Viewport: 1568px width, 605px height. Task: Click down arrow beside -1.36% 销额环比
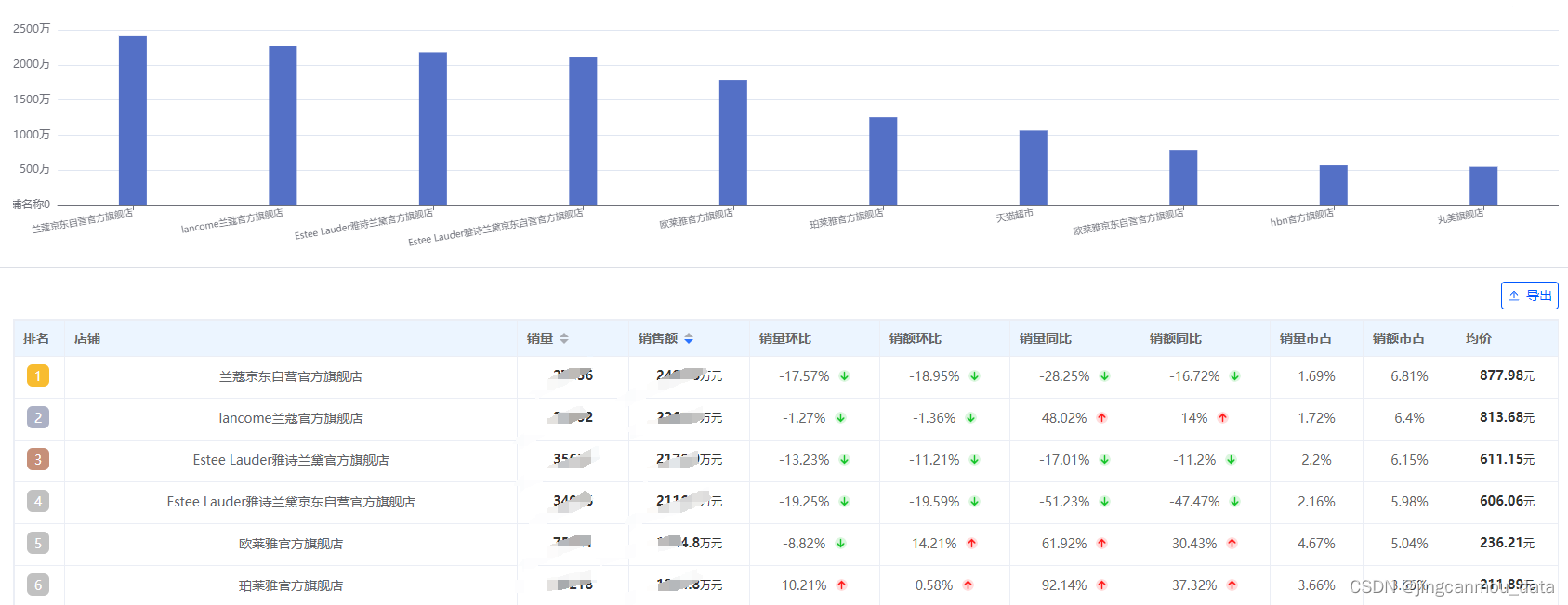click(970, 418)
